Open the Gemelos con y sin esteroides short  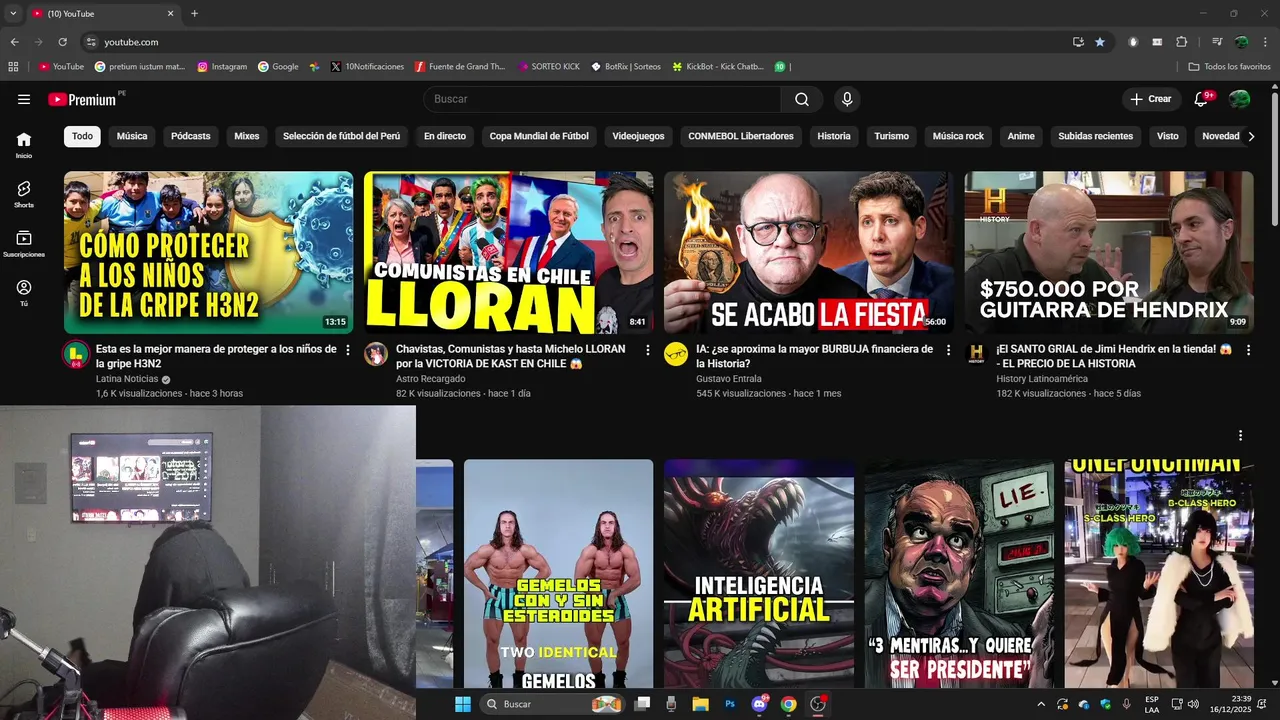coord(558,573)
